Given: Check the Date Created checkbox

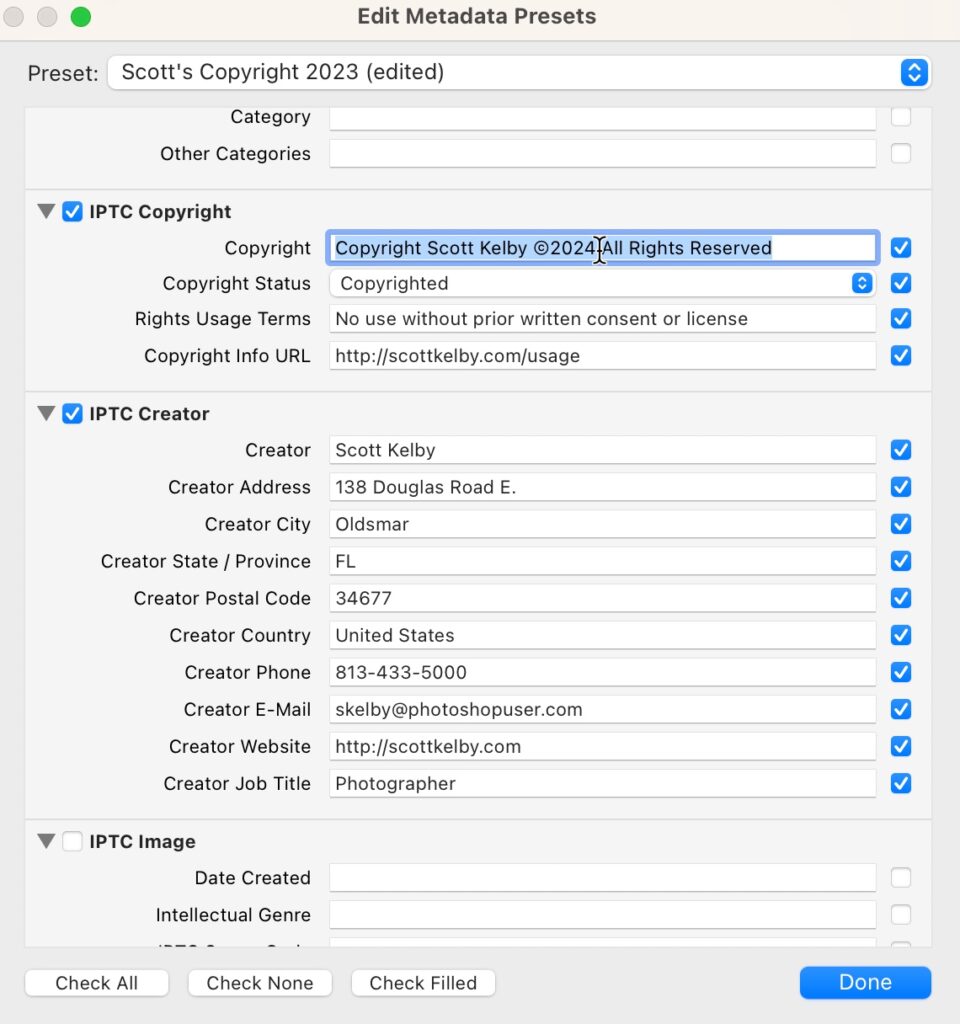Looking at the screenshot, I should (901, 878).
